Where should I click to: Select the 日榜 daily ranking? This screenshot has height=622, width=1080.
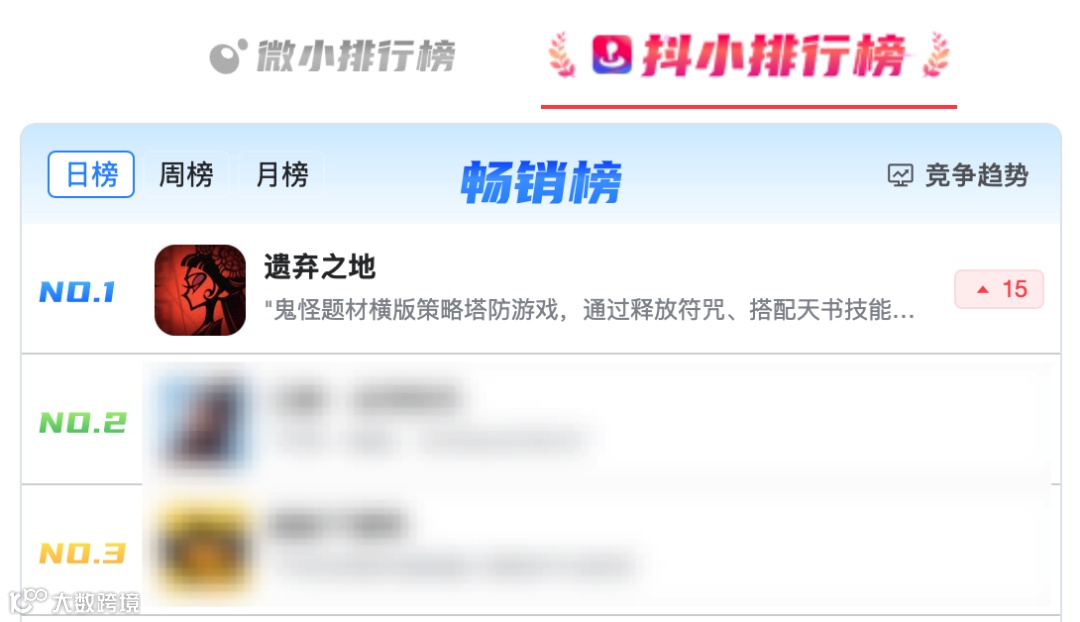point(91,174)
